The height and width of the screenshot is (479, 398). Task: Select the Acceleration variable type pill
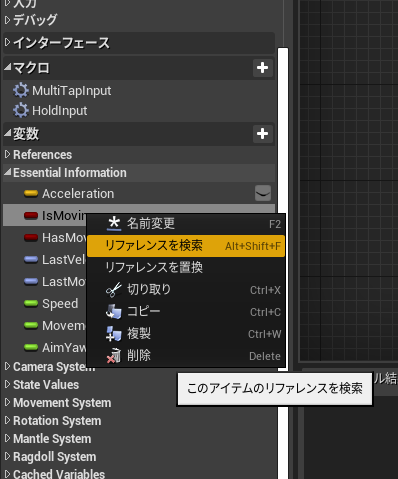[x=31, y=194]
